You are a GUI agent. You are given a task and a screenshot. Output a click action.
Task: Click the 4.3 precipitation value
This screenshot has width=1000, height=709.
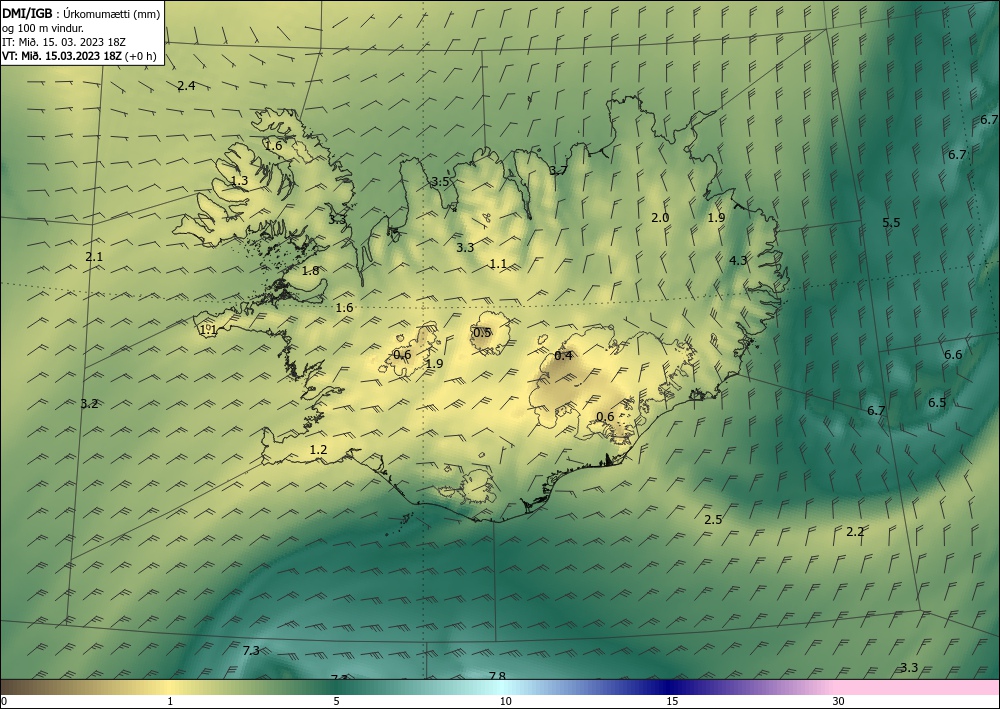click(738, 260)
